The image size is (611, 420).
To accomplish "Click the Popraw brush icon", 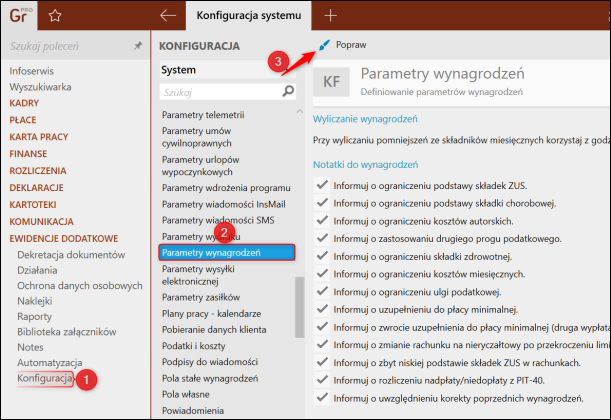I will point(324,45).
